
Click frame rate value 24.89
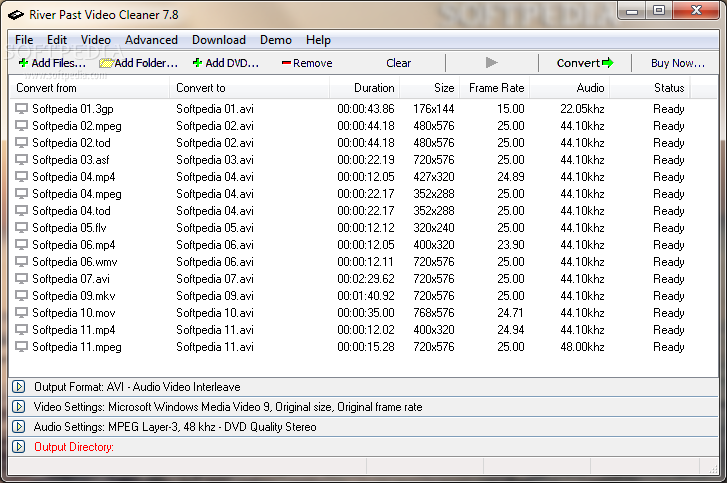click(511, 177)
